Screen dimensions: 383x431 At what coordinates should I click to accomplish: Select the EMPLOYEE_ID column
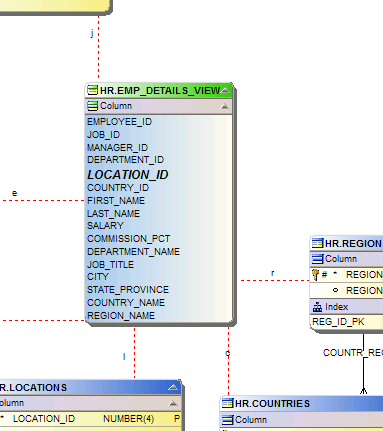(x=119, y=122)
